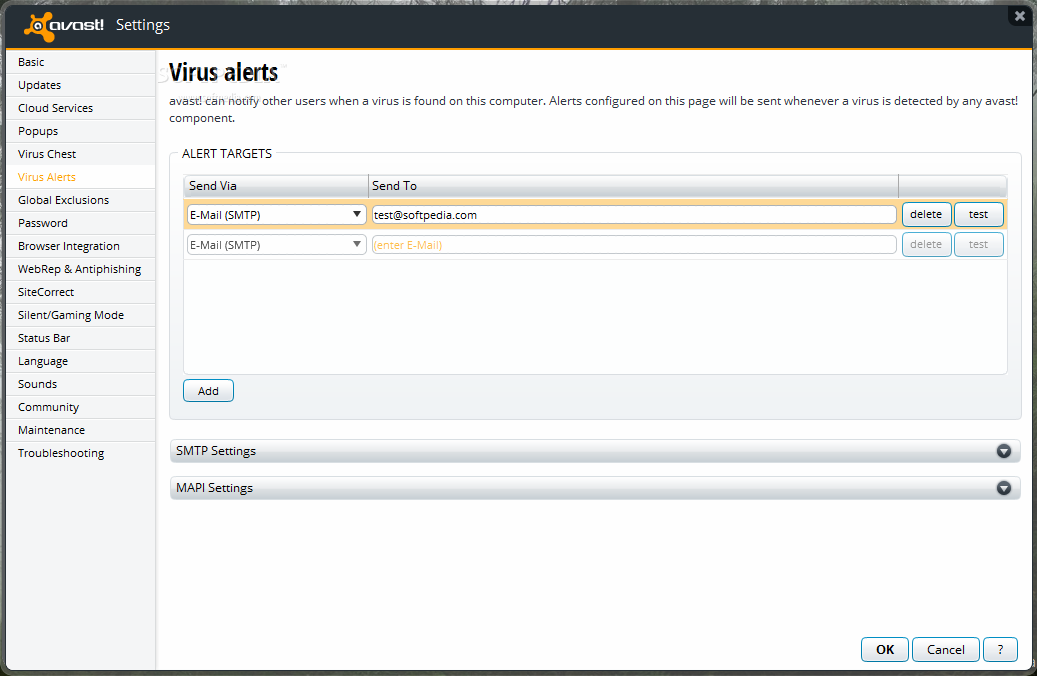Test the test@softpedia.com alert target

[x=979, y=214]
